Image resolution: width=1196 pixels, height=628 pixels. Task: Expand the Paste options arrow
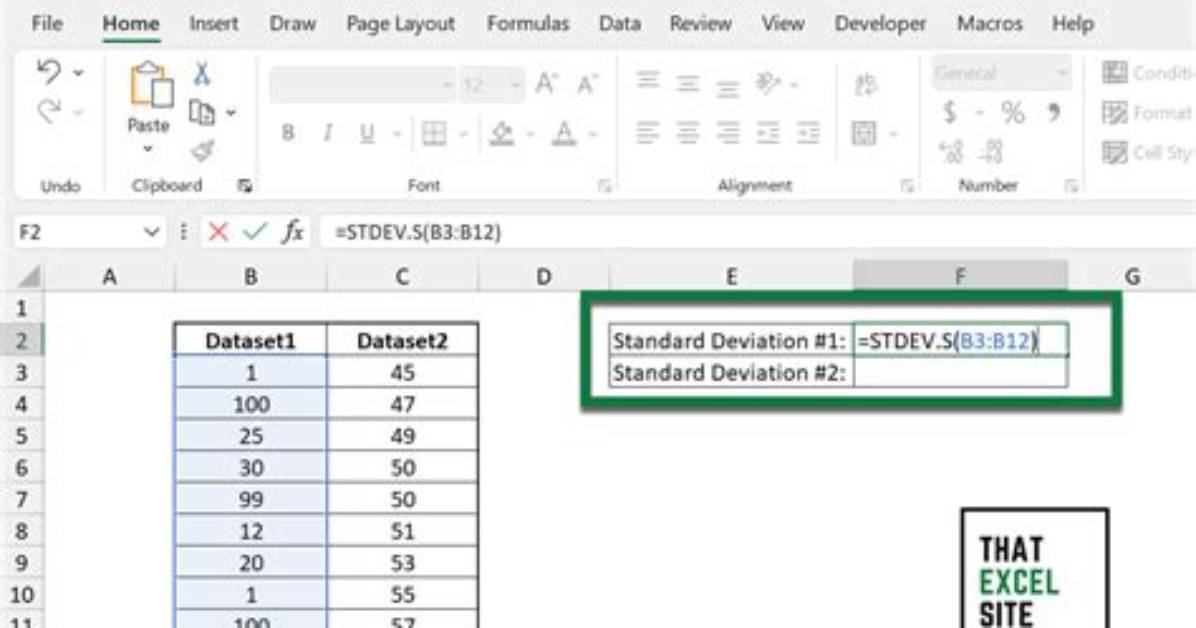tap(148, 149)
